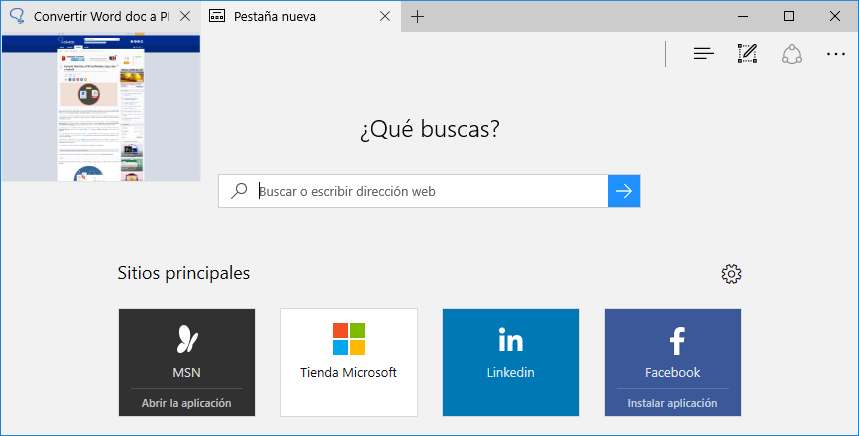Click the Share icon in toolbar
Image resolution: width=859 pixels, height=436 pixels.
point(792,54)
